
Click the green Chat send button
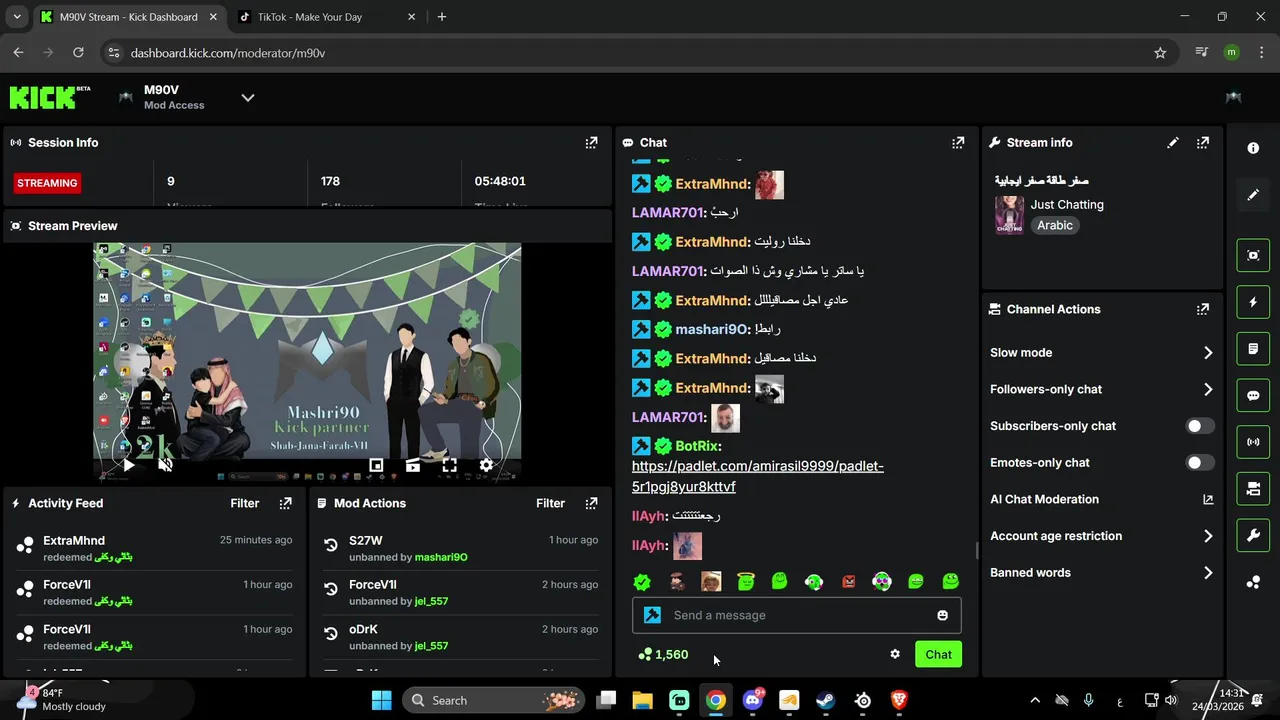938,654
